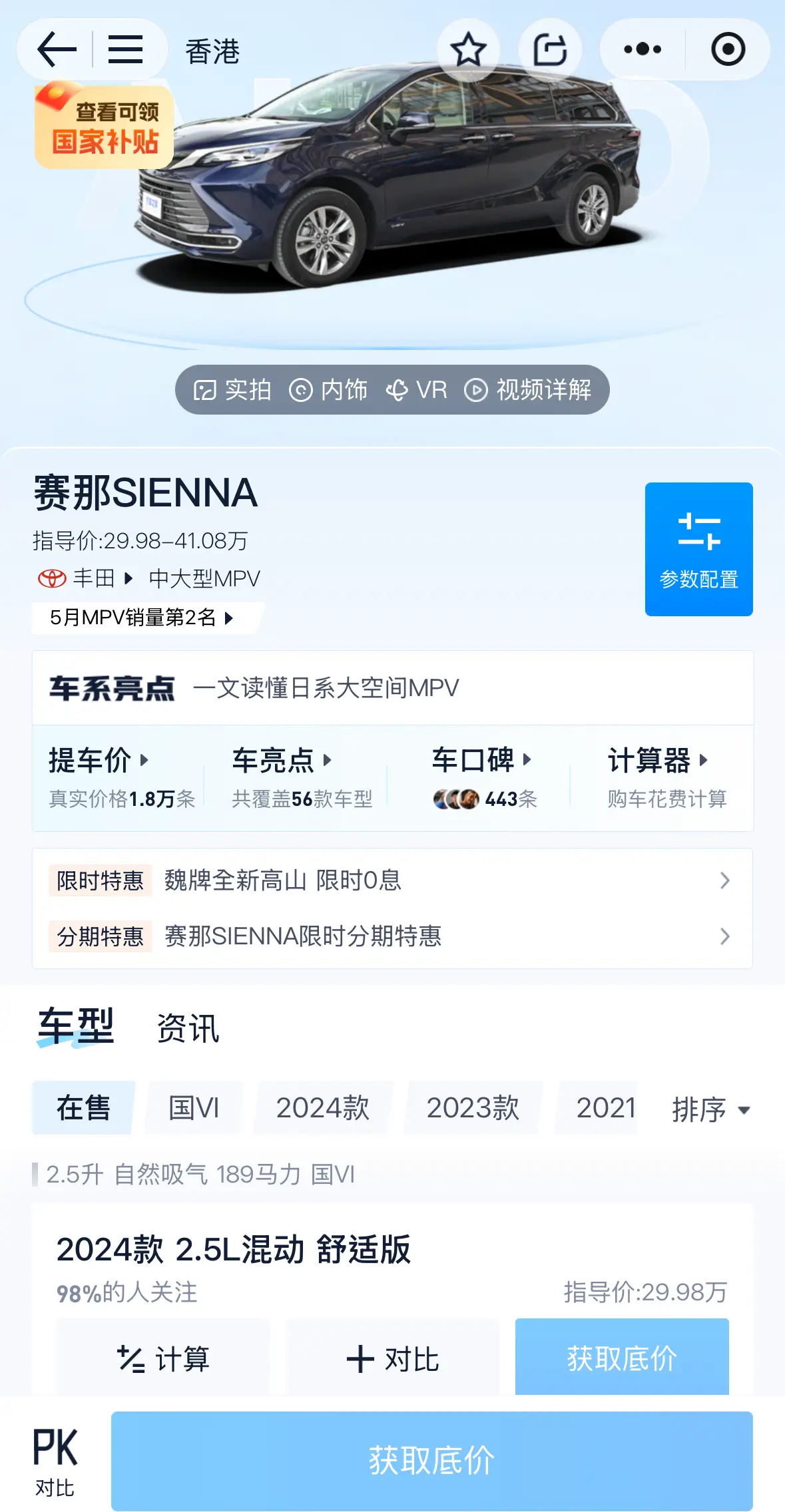Tap the share icon
This screenshot has height=1512, width=785.
pos(550,49)
